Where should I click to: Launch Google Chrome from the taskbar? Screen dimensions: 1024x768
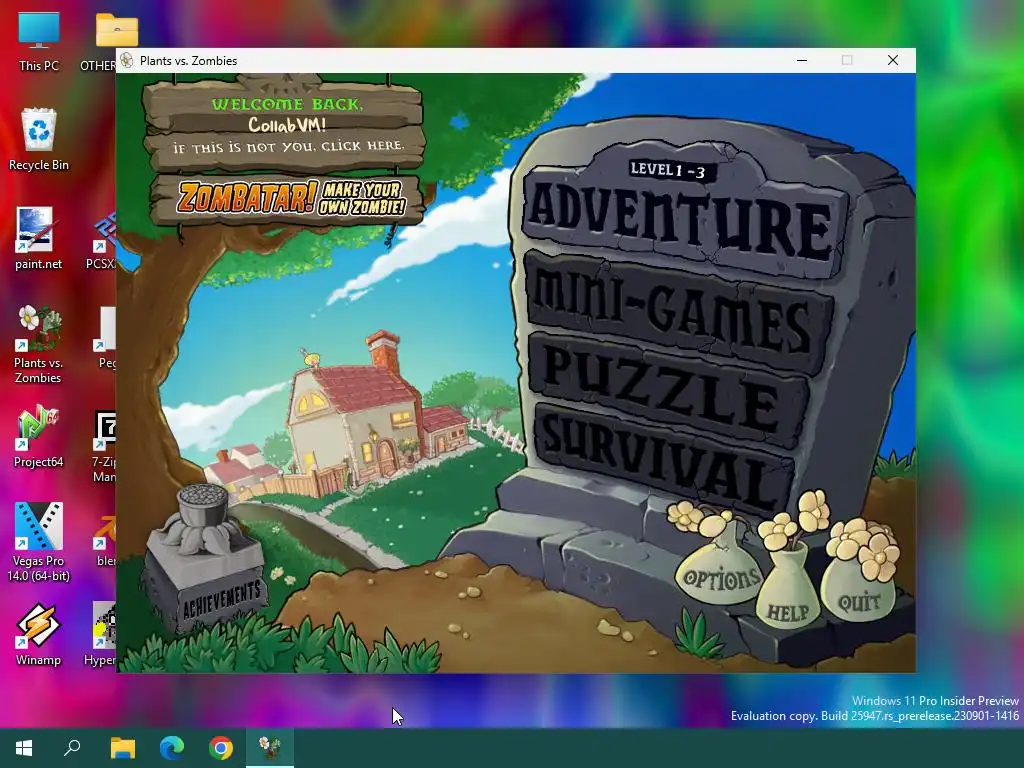click(x=221, y=748)
